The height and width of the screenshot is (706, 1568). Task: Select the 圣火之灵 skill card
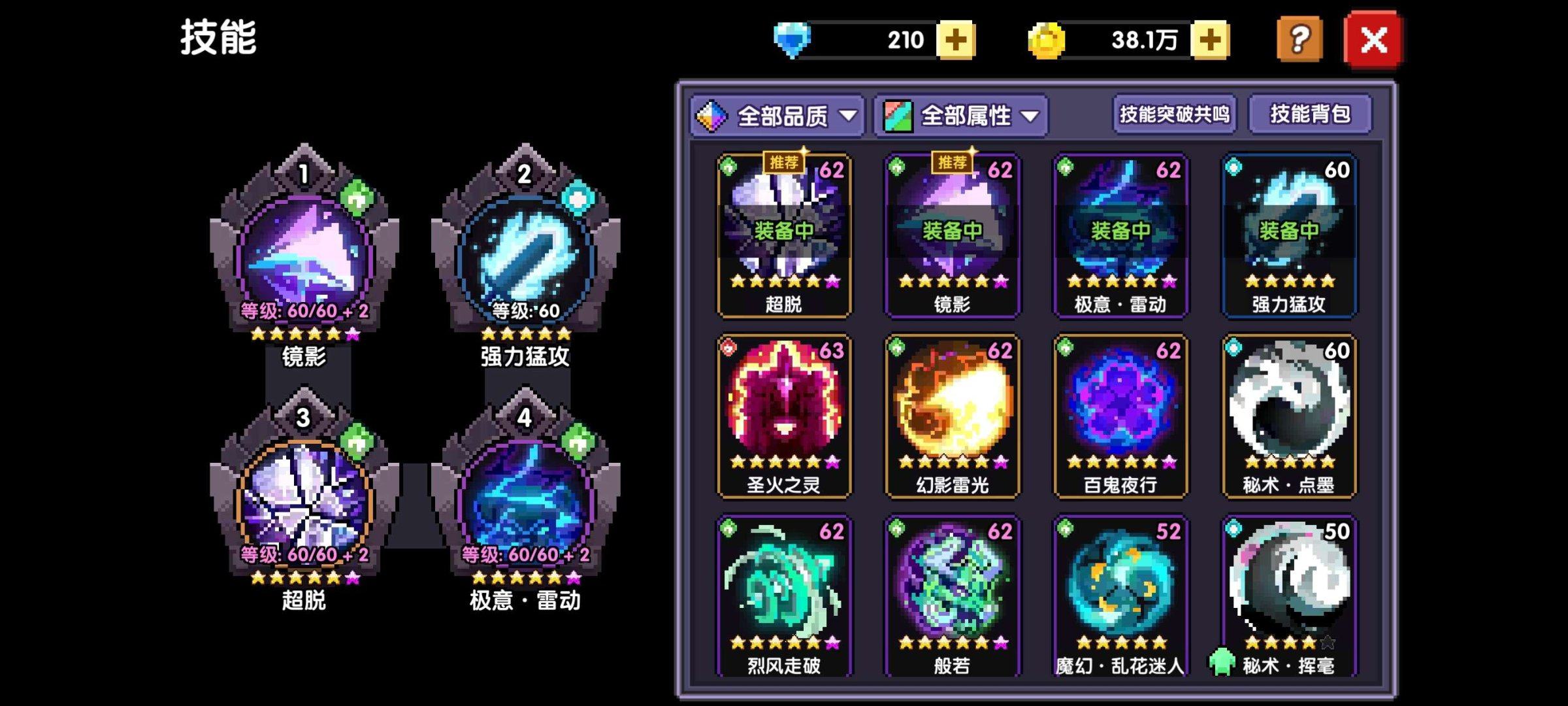coord(784,416)
